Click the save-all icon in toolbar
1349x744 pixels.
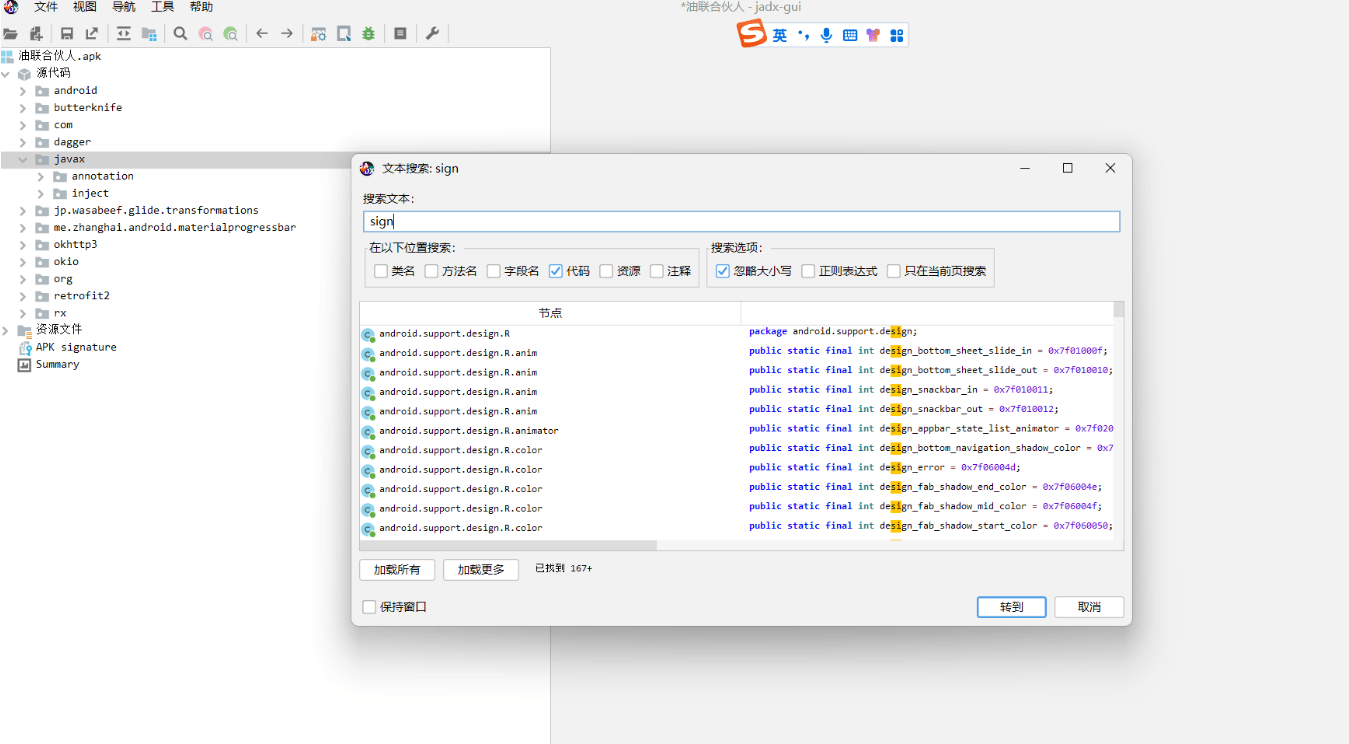tap(67, 33)
